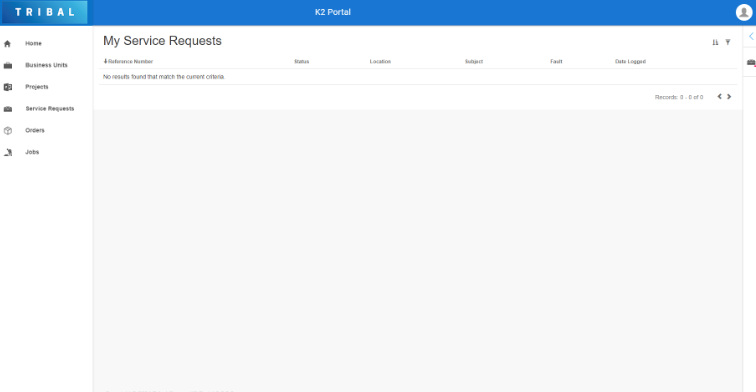Image resolution: width=756 pixels, height=392 pixels.
Task: Click the TRIBAL logo
Action: pos(45,13)
